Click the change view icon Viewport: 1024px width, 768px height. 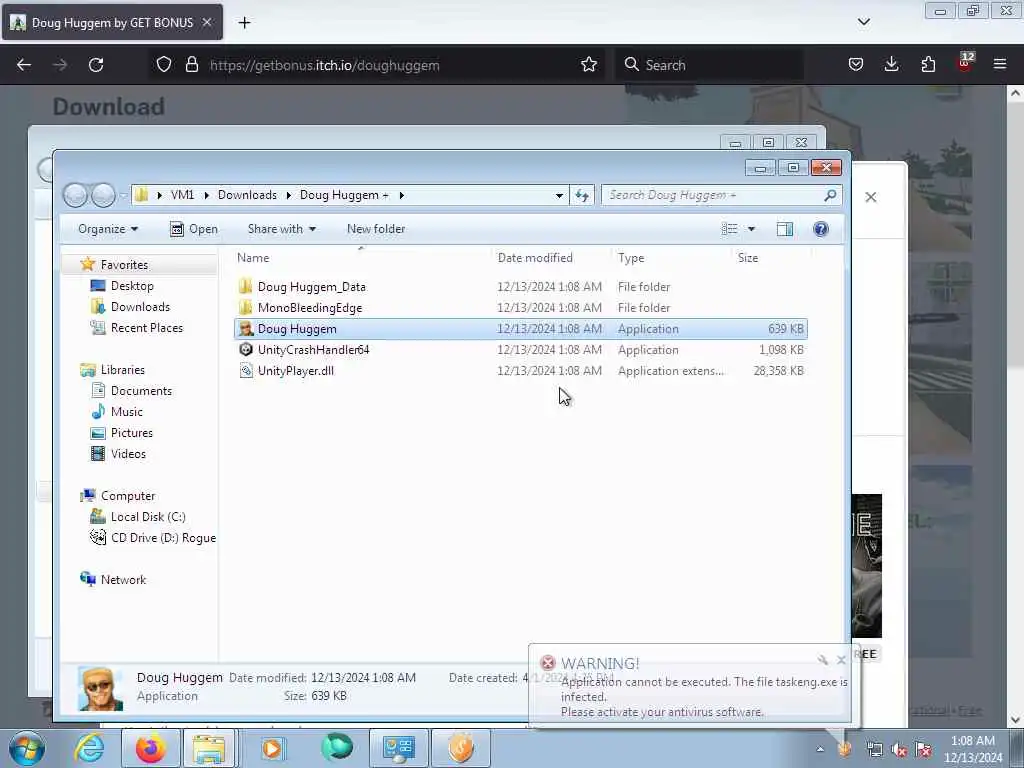point(729,229)
